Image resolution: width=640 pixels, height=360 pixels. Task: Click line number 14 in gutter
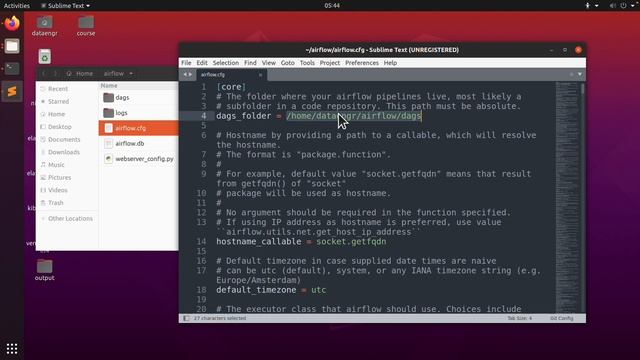[x=201, y=242]
